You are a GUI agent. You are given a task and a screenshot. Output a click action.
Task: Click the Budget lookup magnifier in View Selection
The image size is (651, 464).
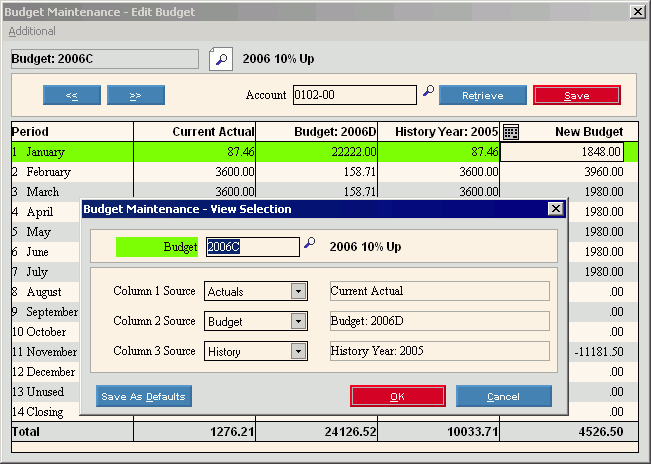(x=309, y=244)
